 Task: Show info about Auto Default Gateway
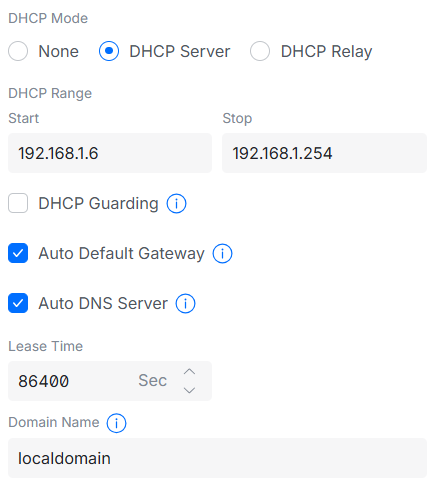[222, 253]
